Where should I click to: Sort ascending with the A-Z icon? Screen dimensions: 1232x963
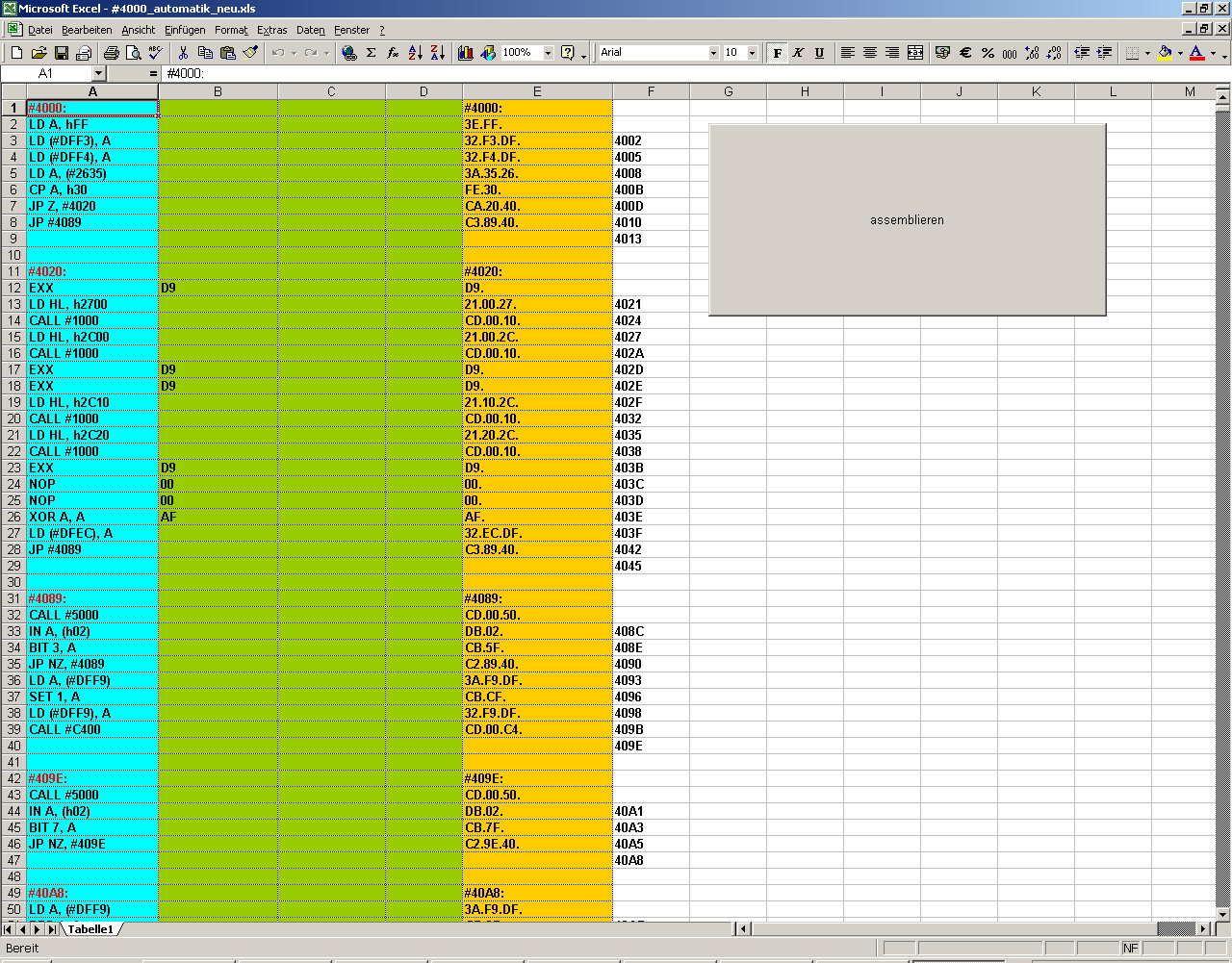click(415, 53)
